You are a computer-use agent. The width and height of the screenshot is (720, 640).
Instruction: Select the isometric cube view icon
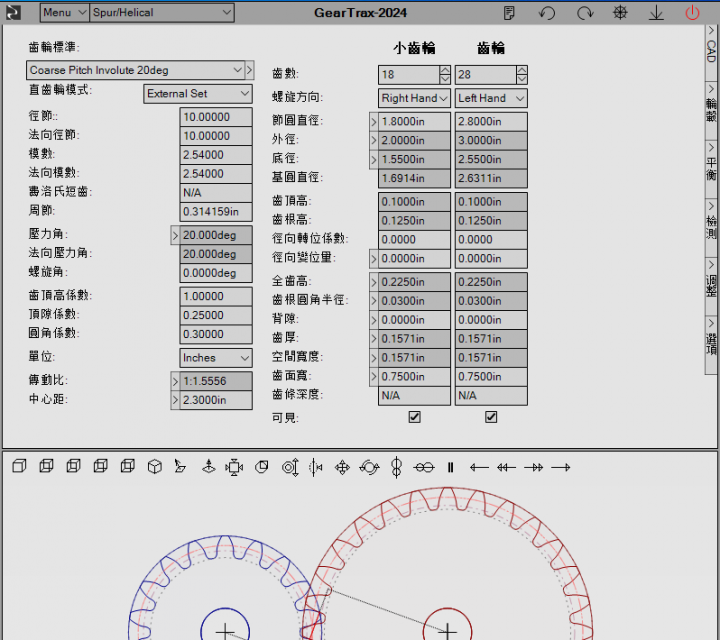click(154, 466)
